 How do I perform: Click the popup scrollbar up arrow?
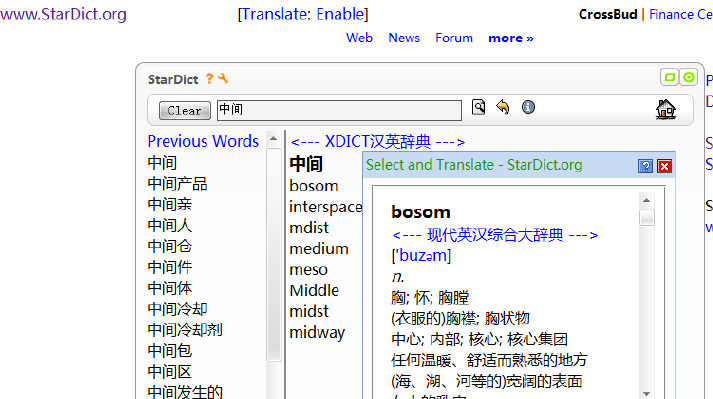point(647,200)
